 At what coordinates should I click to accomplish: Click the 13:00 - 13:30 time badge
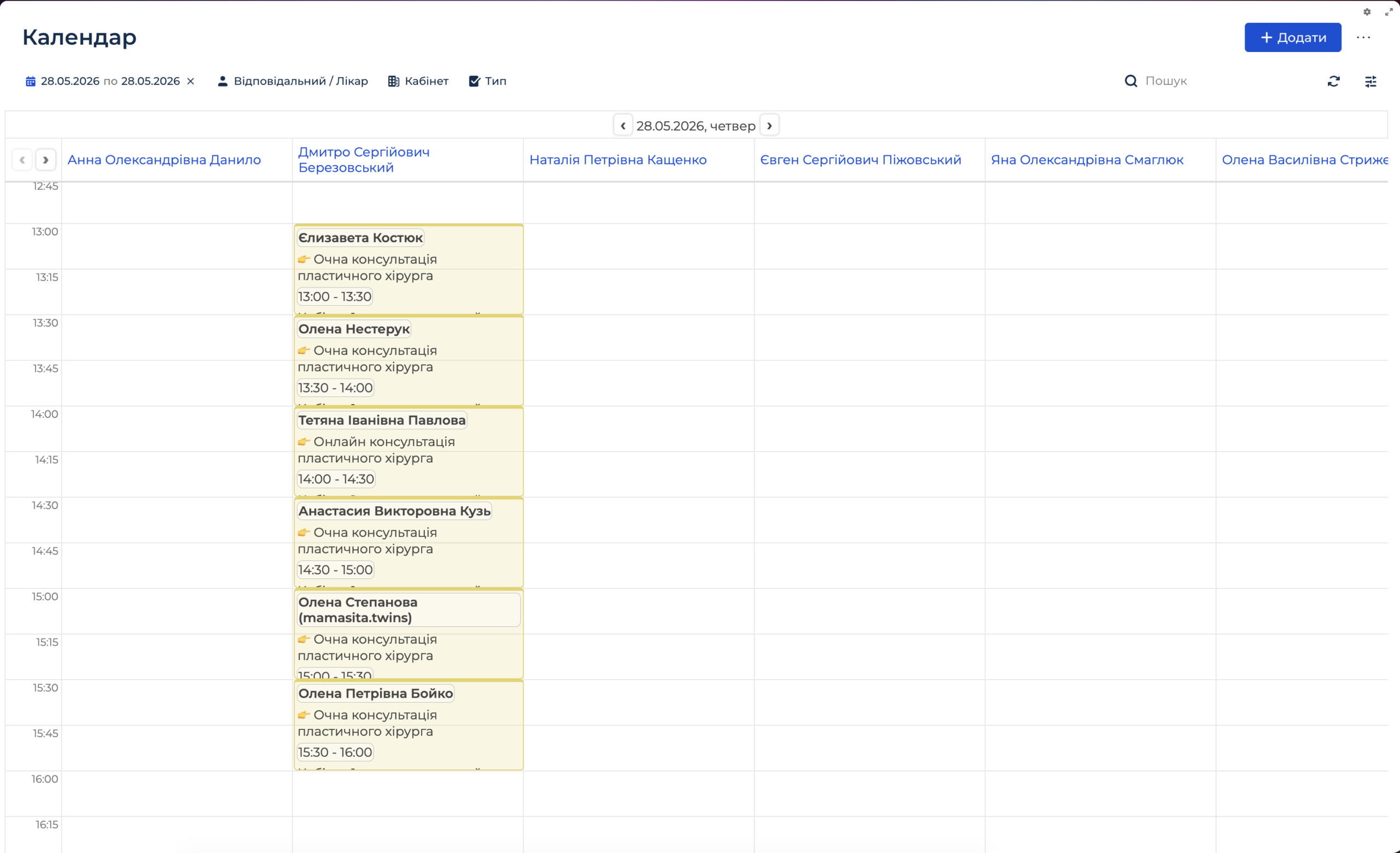point(335,296)
